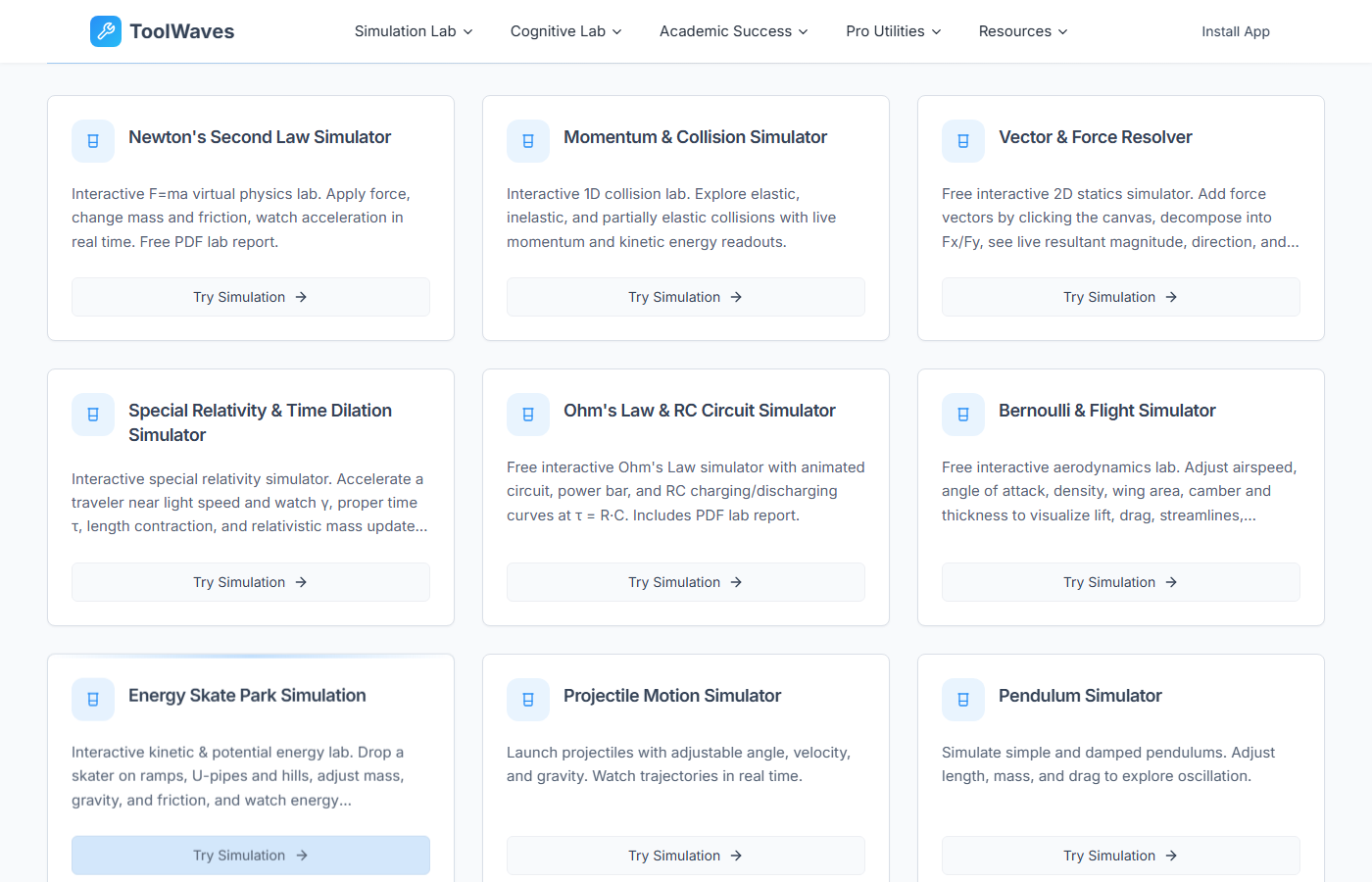Expand the Resources dropdown menu
Screen dimensions: 1372x882
1023,31
